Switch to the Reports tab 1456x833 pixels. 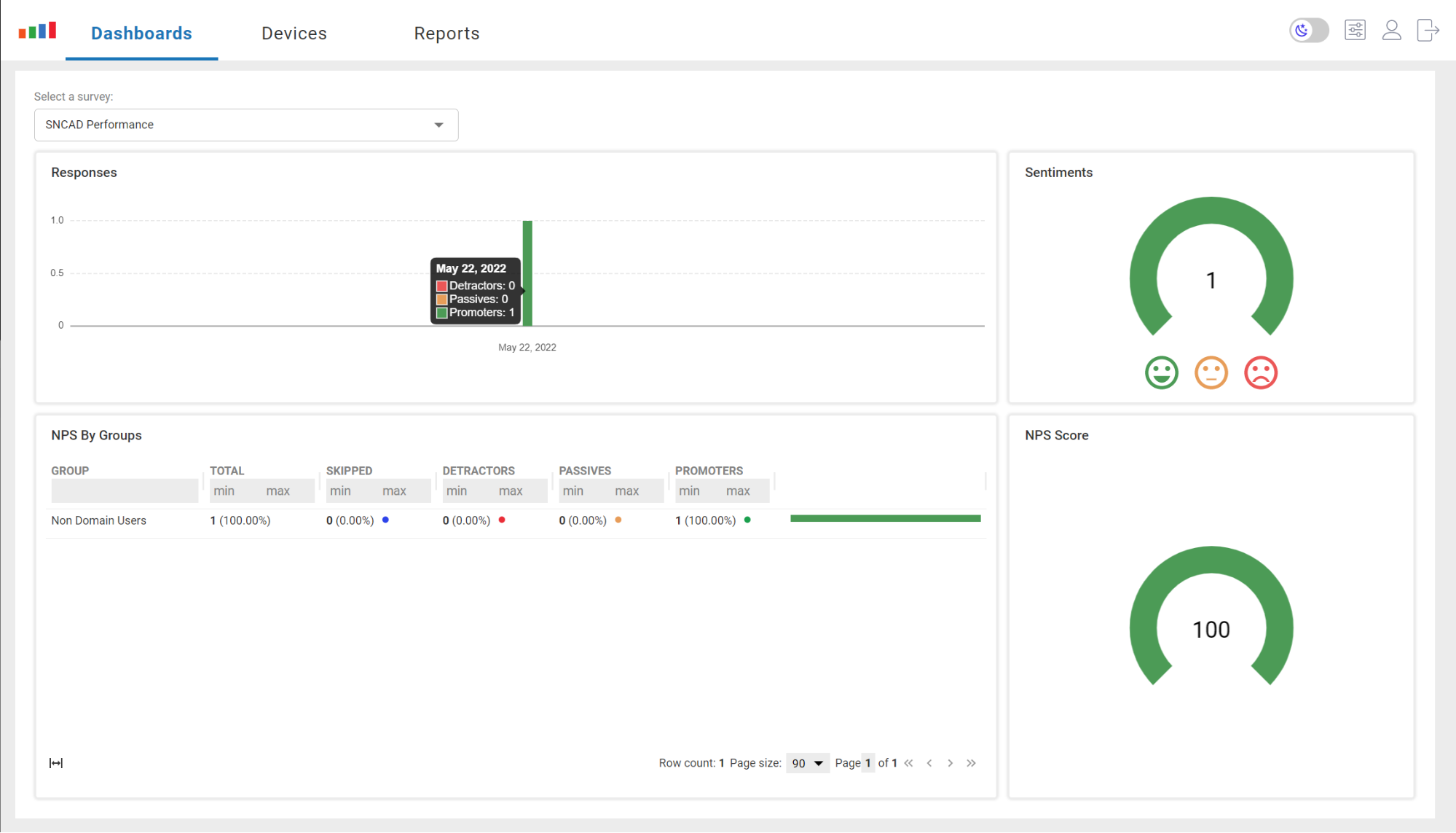(446, 34)
